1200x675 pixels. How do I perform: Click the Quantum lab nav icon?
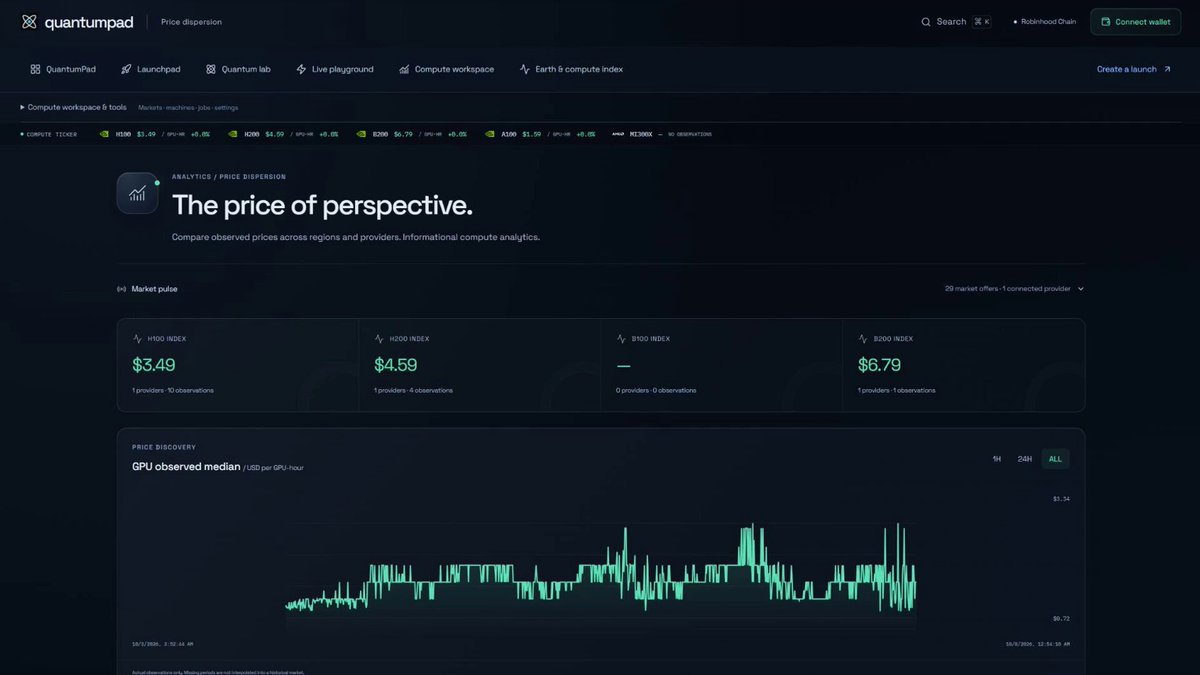point(211,69)
